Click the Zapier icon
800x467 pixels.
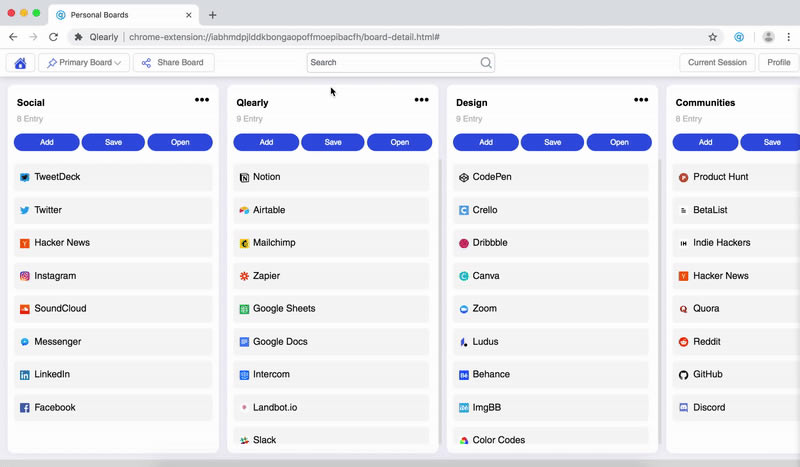[x=244, y=276]
